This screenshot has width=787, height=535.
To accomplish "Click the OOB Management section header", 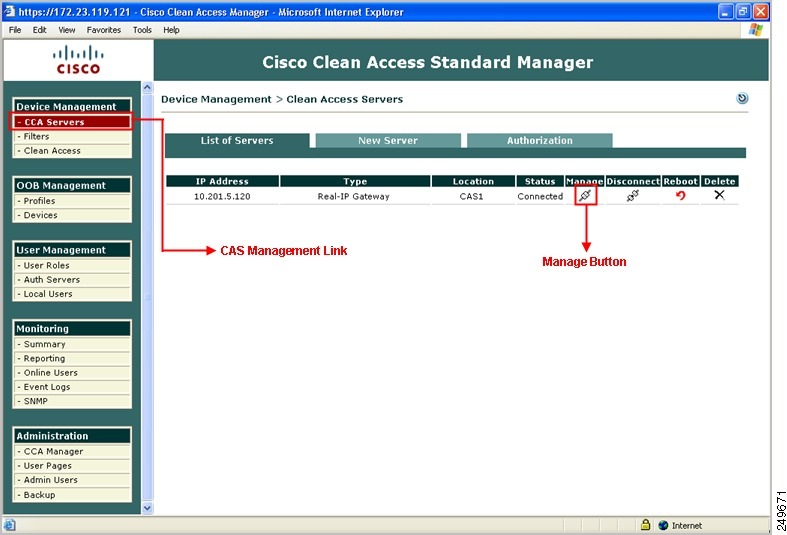I will coord(71,185).
